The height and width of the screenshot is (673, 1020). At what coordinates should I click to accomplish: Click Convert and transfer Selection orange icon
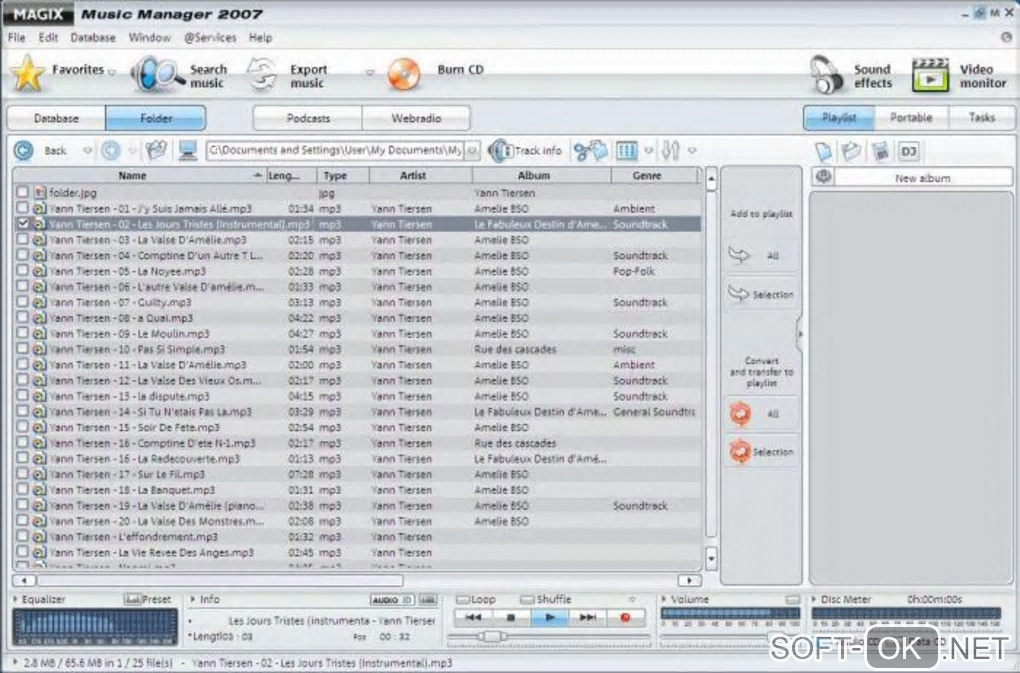click(740, 451)
